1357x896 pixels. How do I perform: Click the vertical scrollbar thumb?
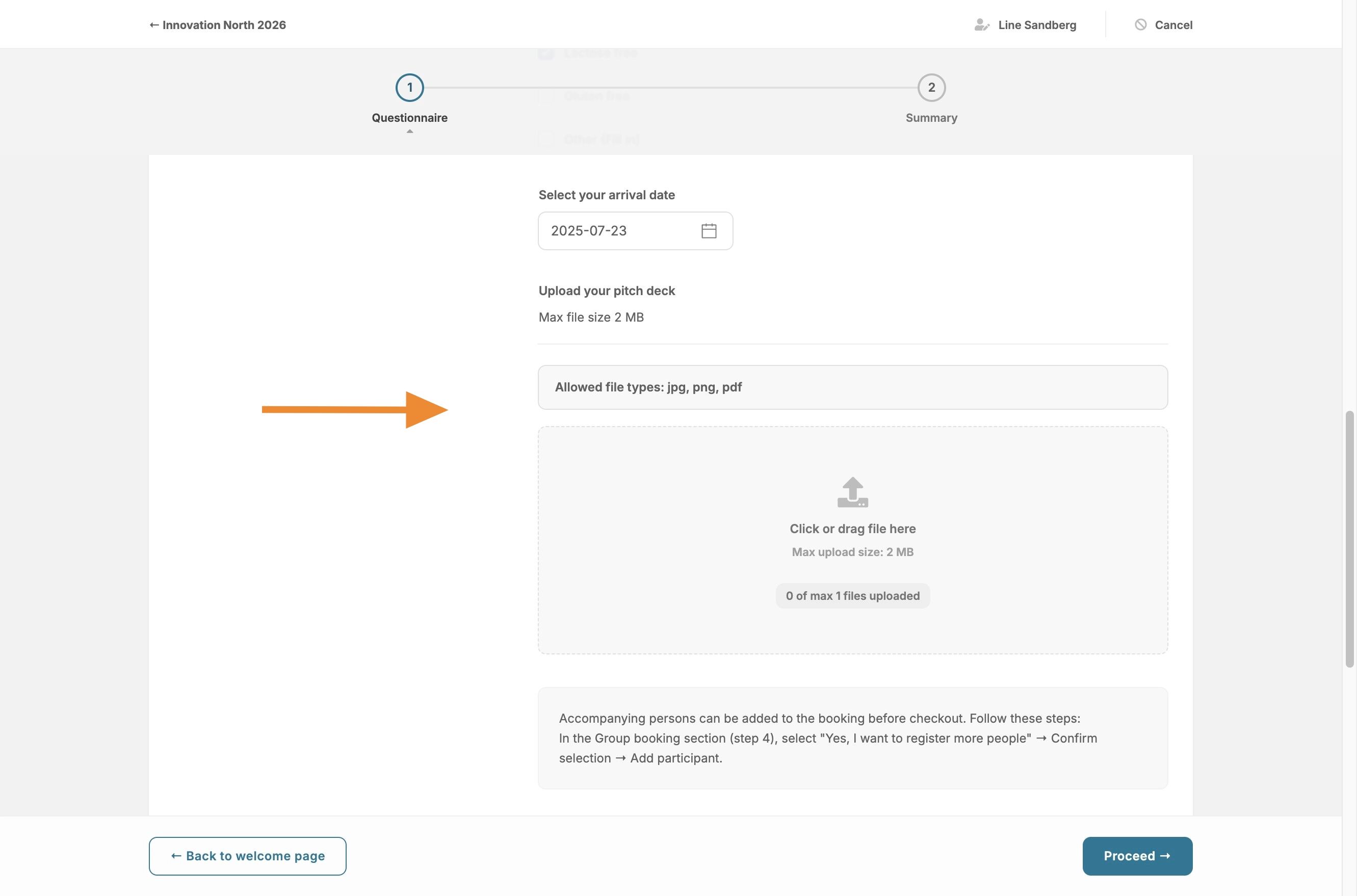coord(1349,538)
